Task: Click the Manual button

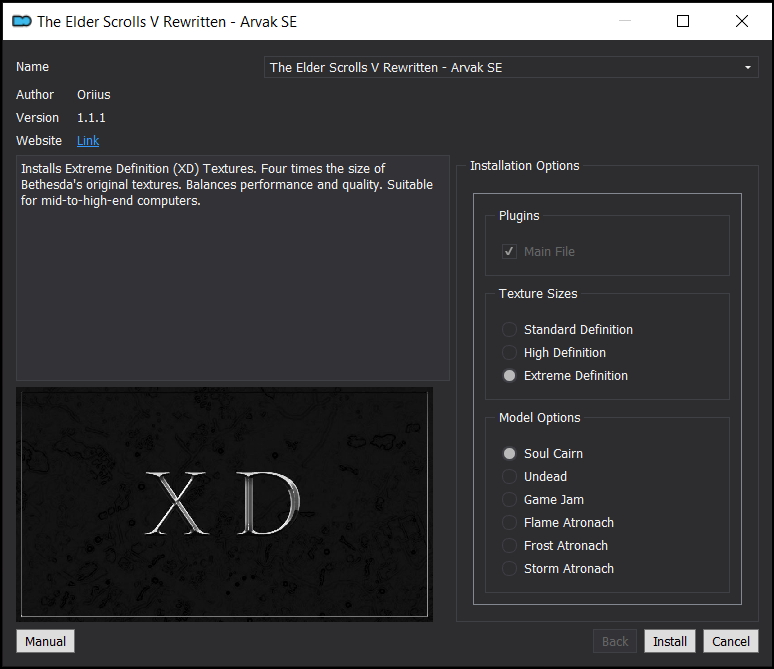Action: (x=45, y=641)
